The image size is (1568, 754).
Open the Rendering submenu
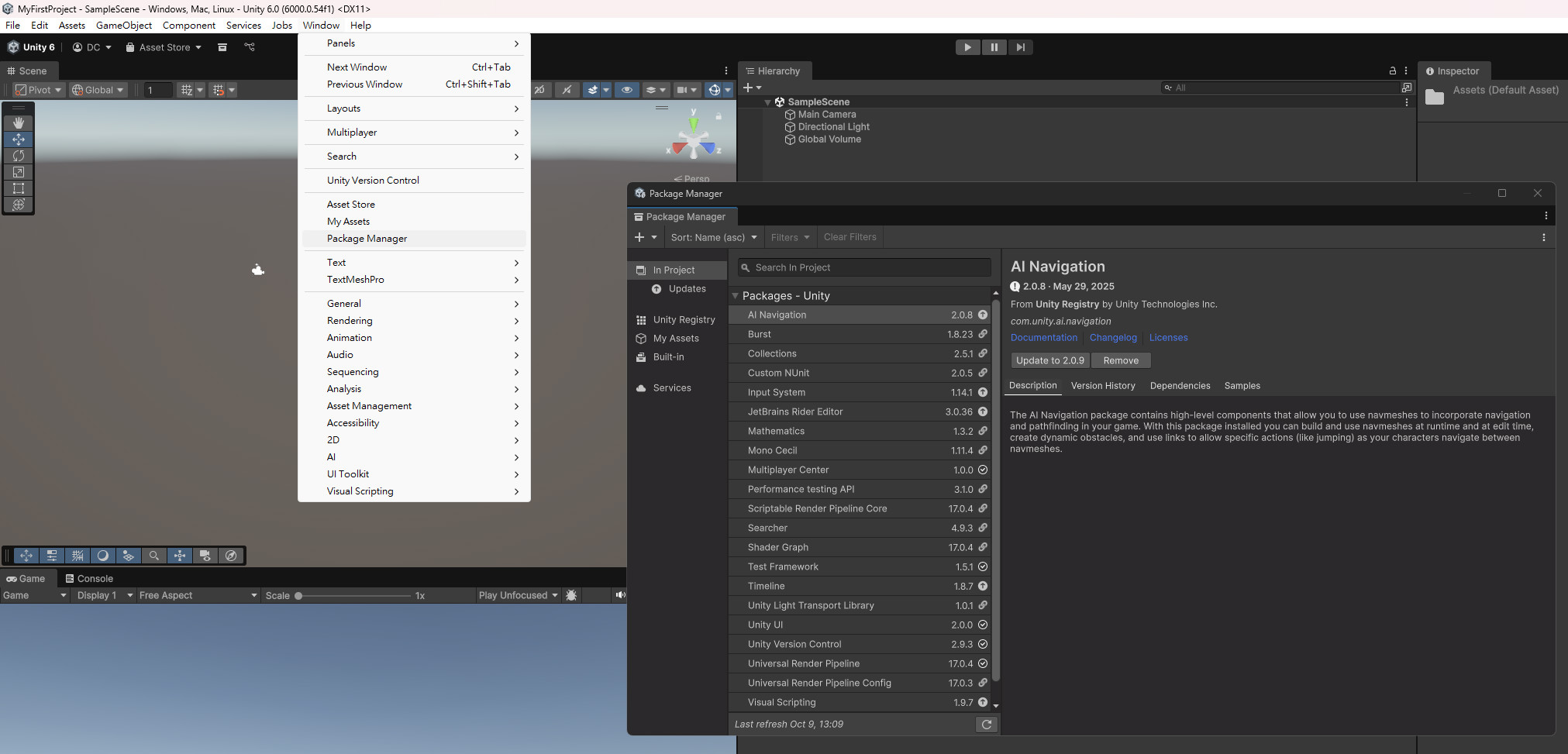[414, 321]
